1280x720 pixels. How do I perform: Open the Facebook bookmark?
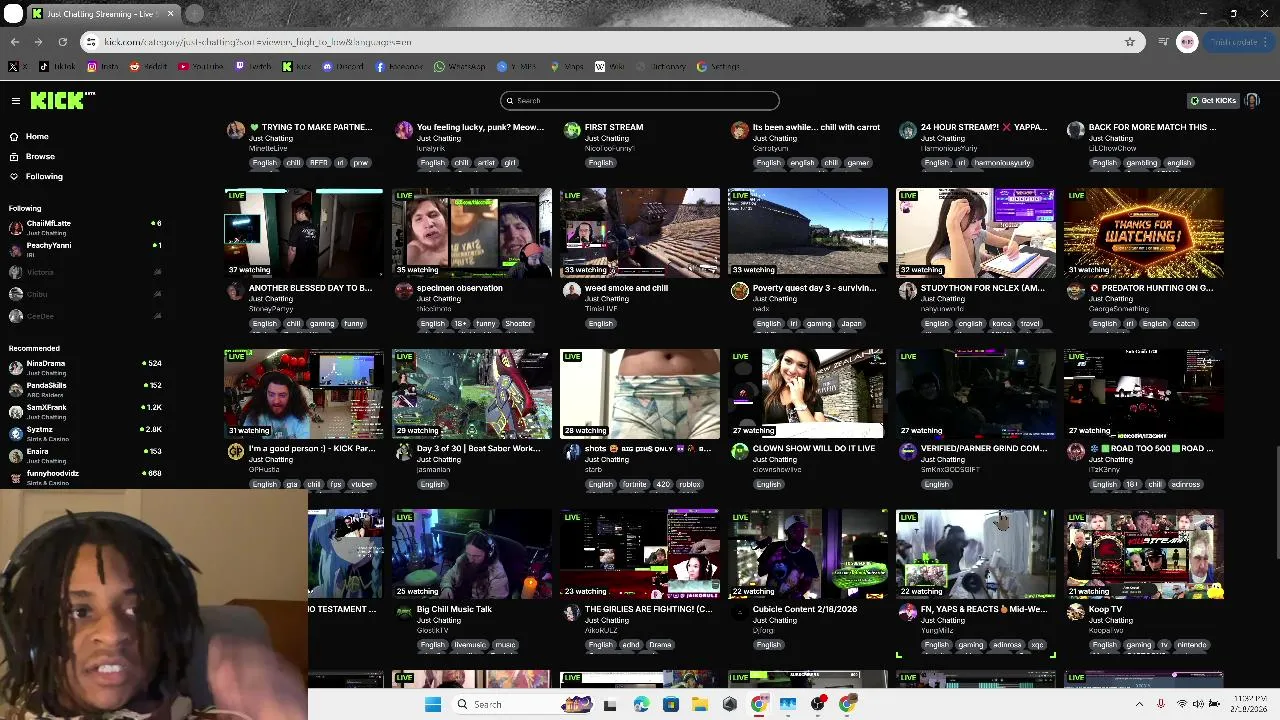[x=399, y=67]
